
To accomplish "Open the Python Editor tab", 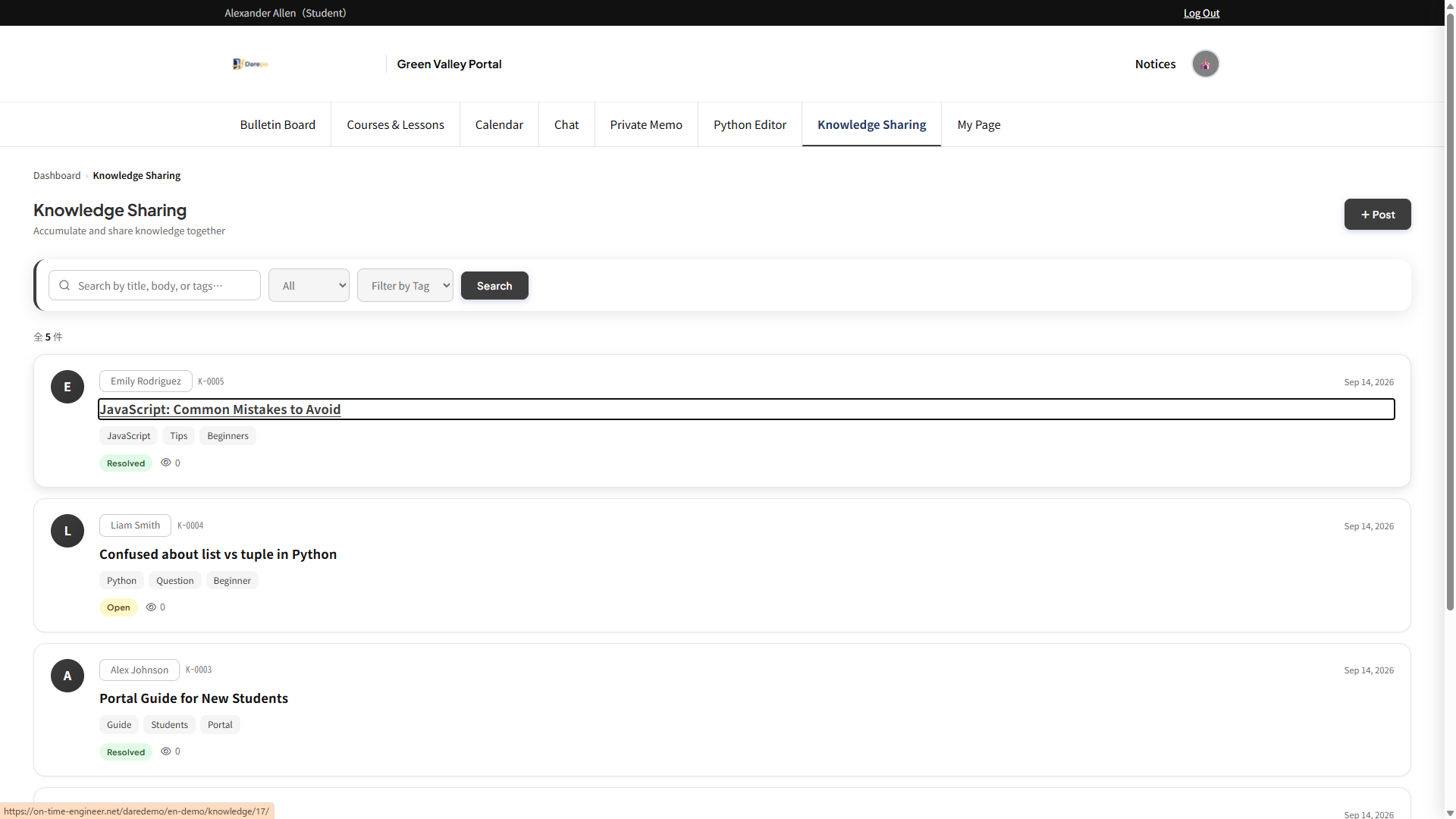I will tap(750, 124).
